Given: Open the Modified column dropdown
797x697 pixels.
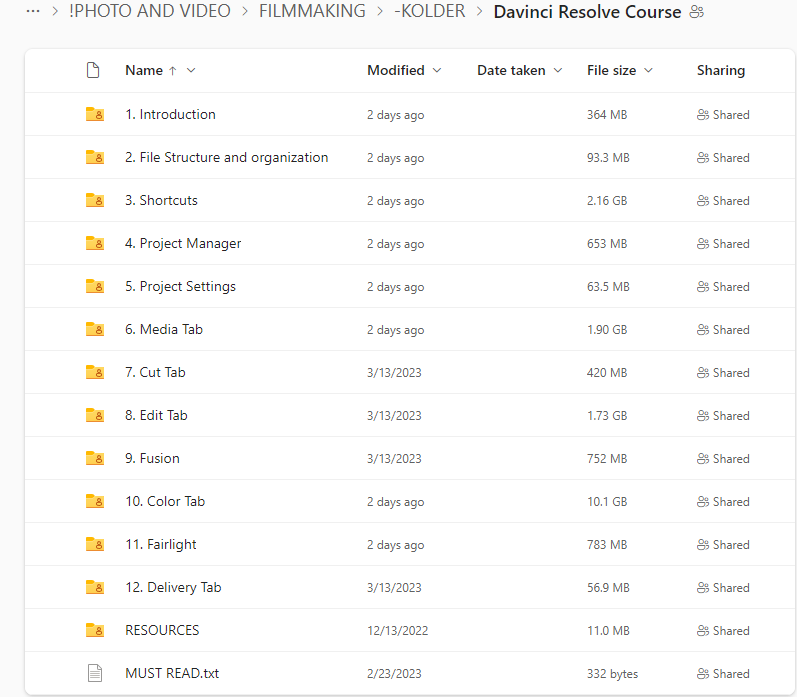Looking at the screenshot, I should [x=437, y=70].
